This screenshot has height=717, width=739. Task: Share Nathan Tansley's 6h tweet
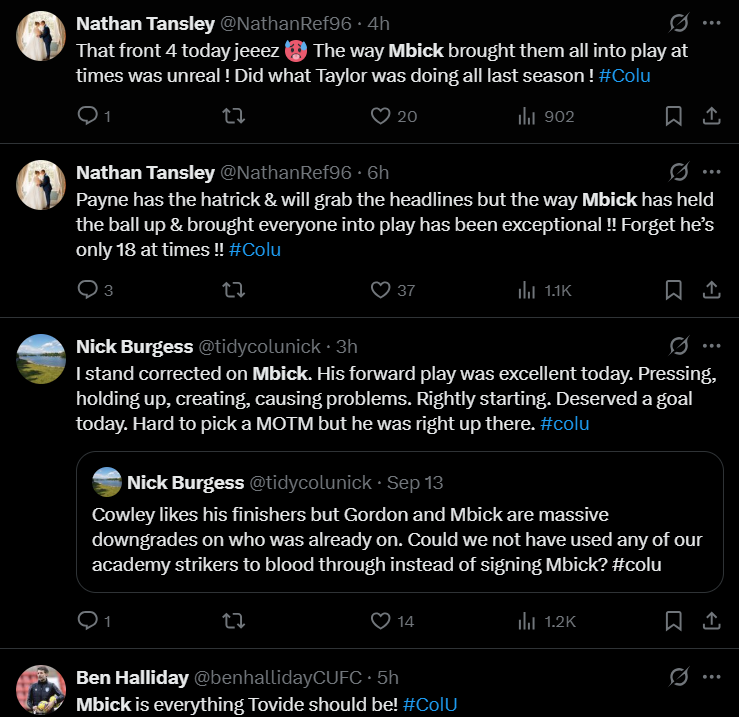point(711,291)
